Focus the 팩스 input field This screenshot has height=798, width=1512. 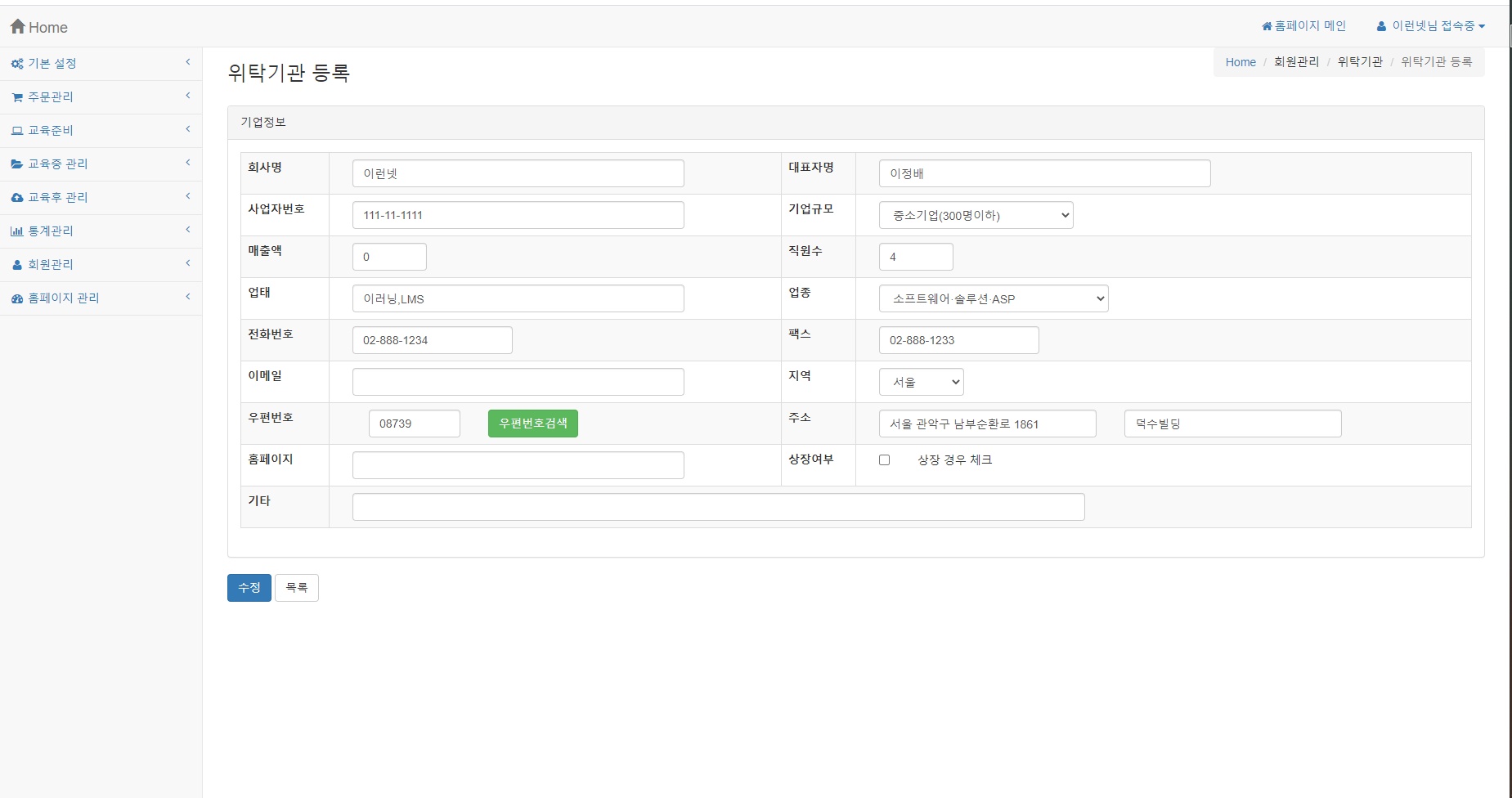click(959, 340)
